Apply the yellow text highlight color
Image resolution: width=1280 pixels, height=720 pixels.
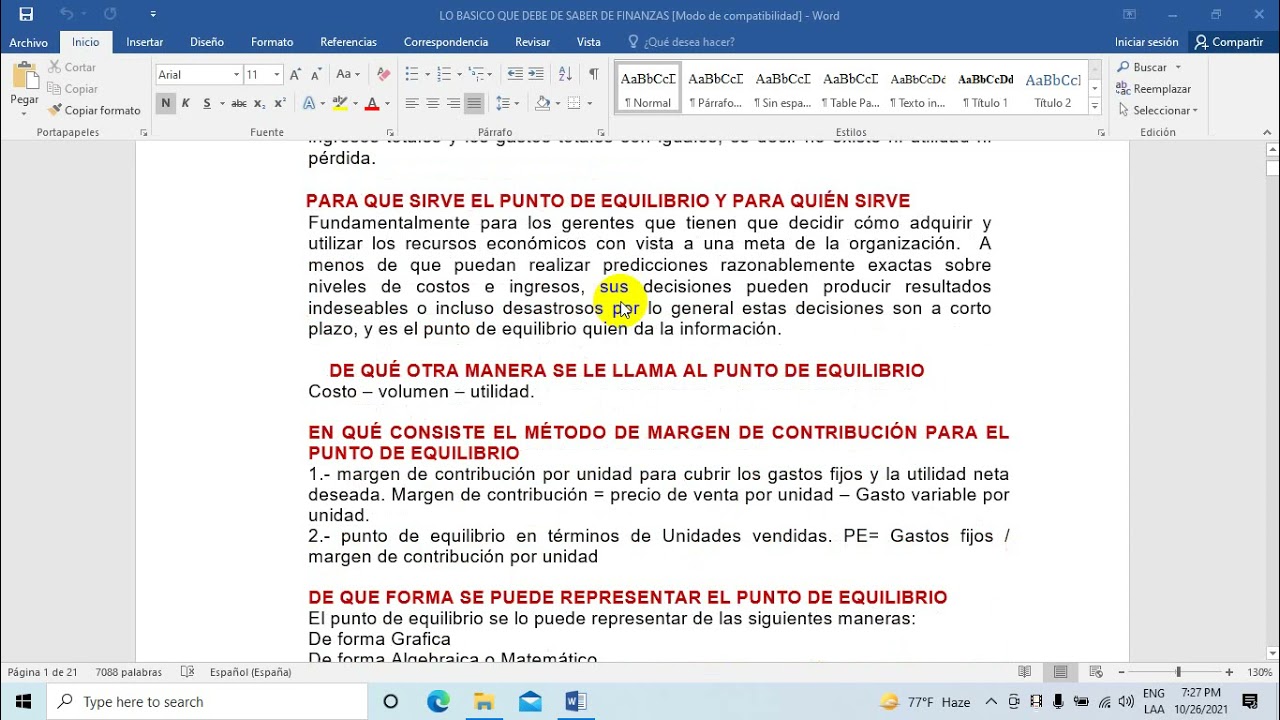click(x=340, y=103)
